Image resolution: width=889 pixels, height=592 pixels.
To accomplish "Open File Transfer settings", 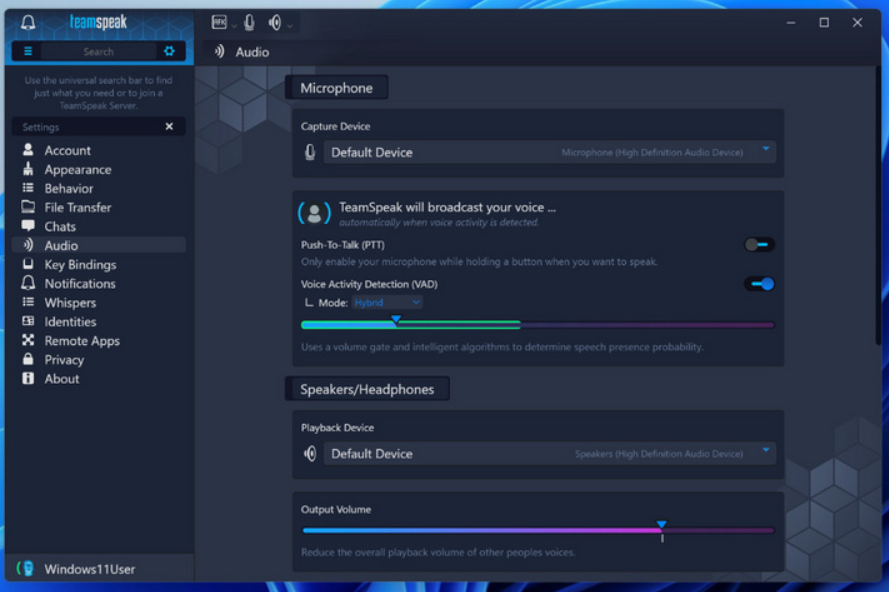I will [99, 208].
